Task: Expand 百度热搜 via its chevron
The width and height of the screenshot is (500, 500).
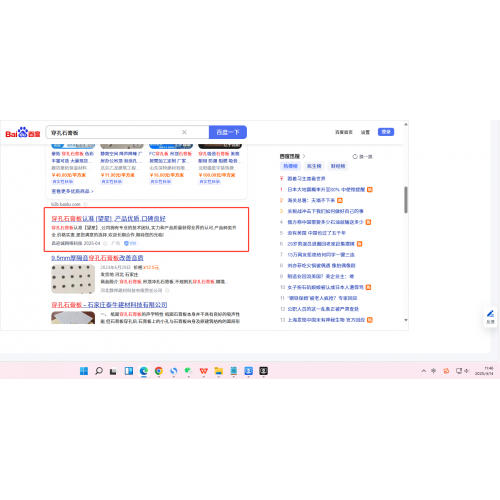Action: [x=304, y=156]
